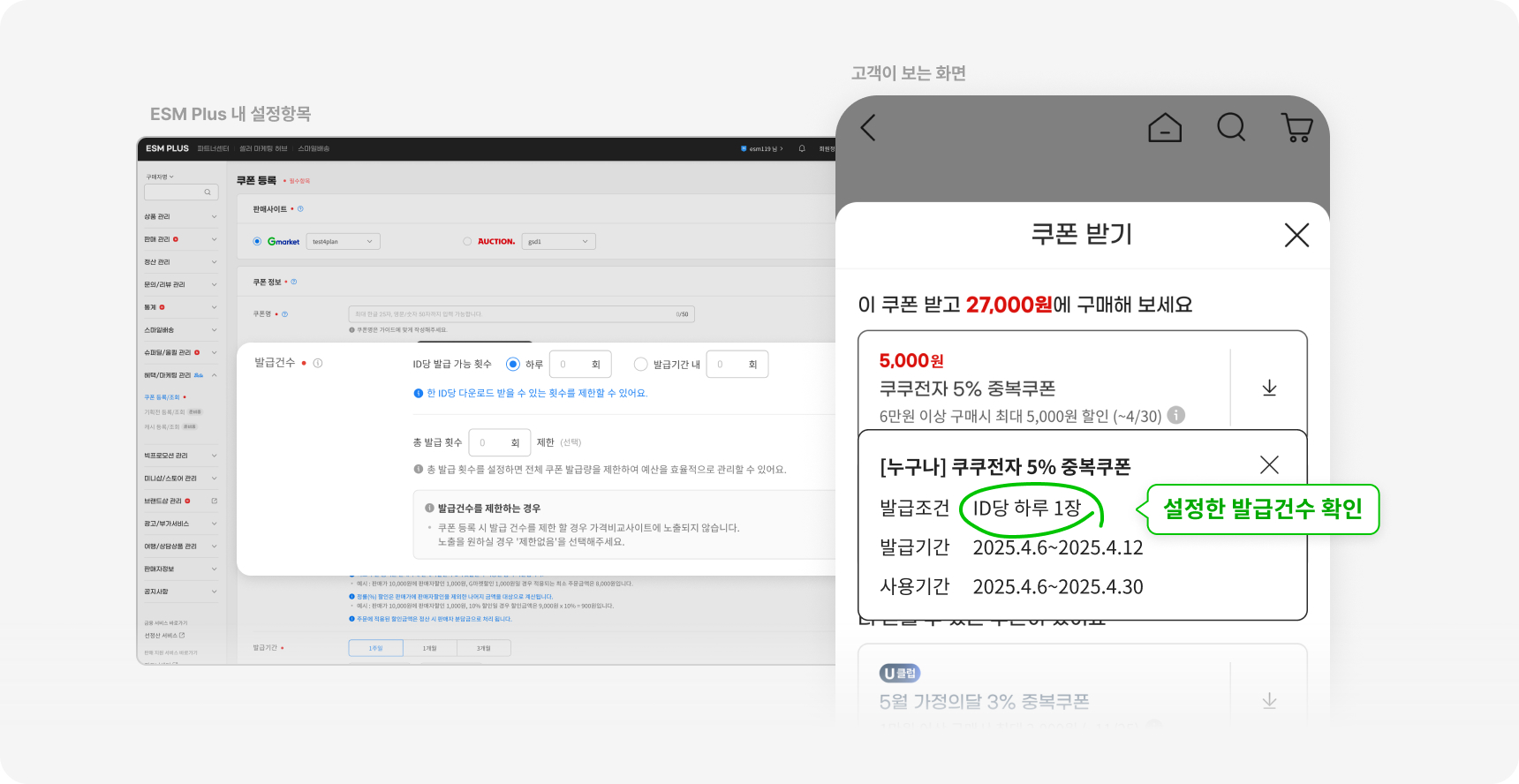The height and width of the screenshot is (784, 1519).
Task: Select the 하루 radio option
Action: pyautogui.click(x=513, y=364)
